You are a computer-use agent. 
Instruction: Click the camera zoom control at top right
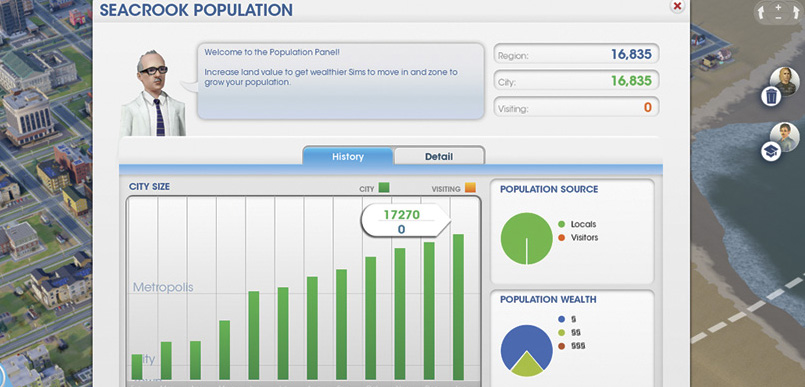(779, 12)
